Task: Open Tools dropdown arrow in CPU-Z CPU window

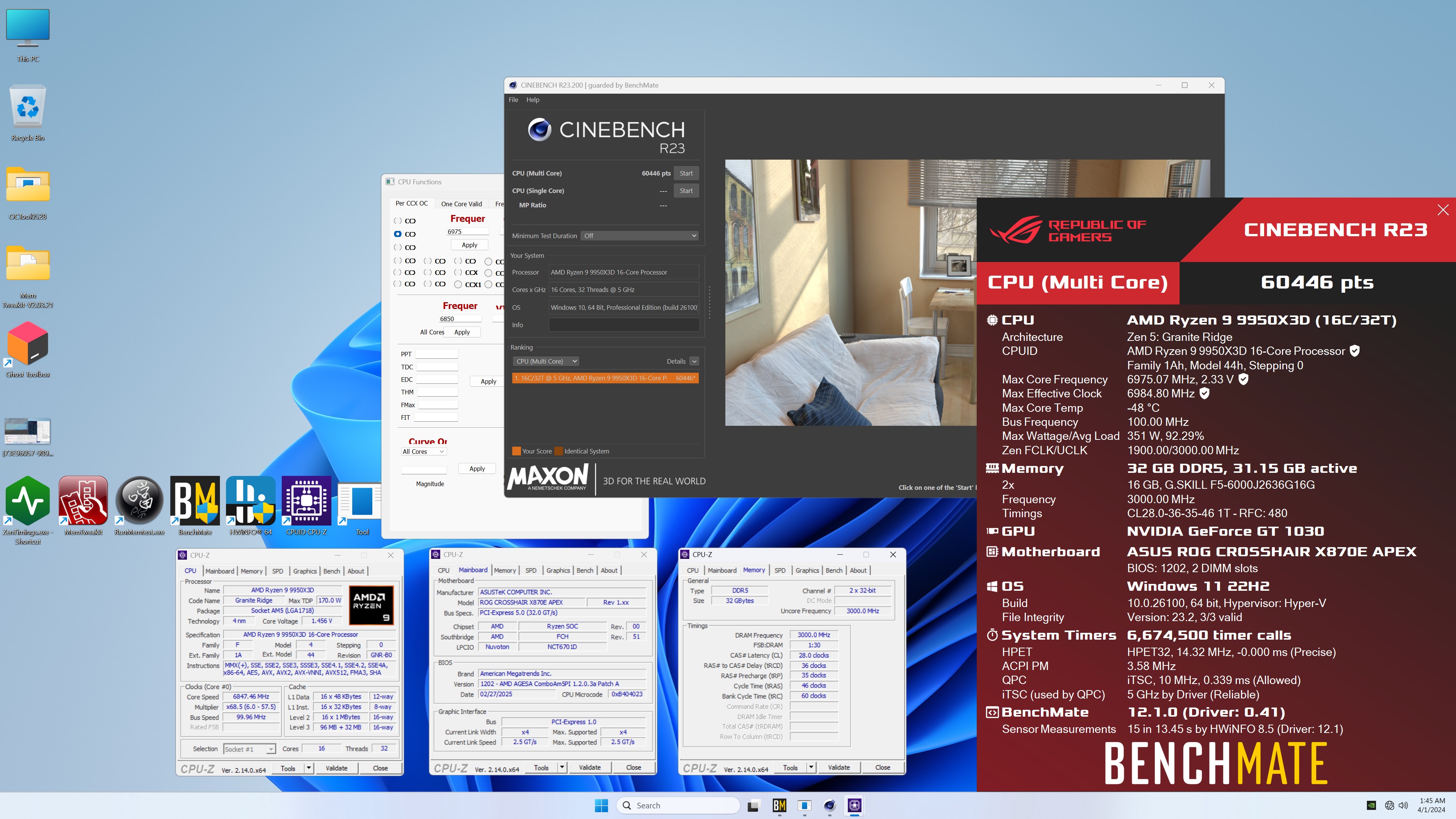Action: pos(309,767)
